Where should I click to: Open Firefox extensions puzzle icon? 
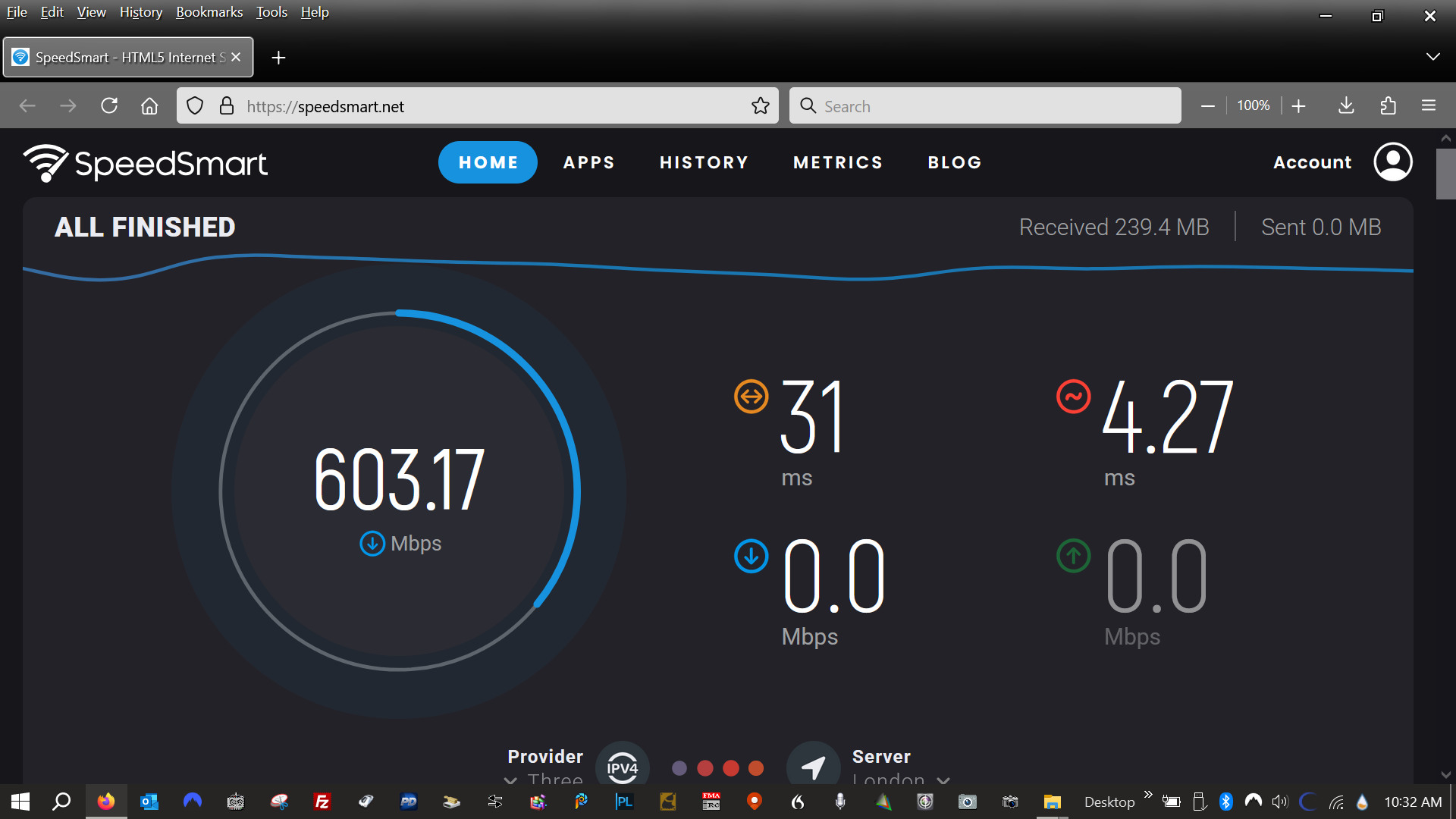[1388, 106]
